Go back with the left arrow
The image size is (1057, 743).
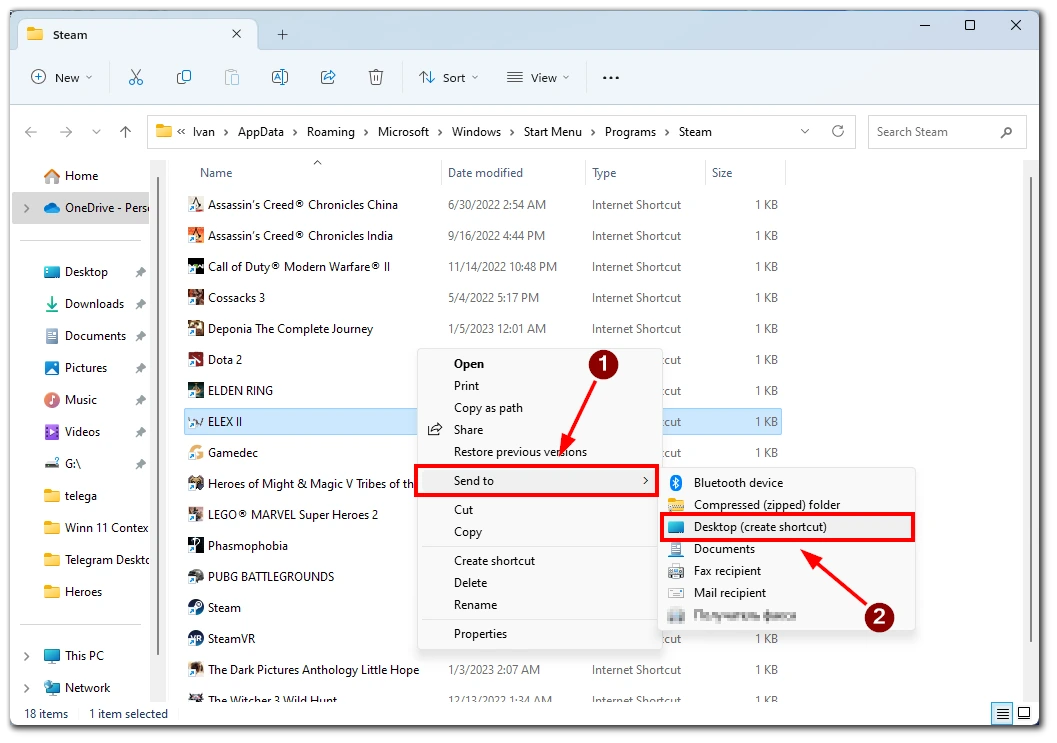coord(31,131)
